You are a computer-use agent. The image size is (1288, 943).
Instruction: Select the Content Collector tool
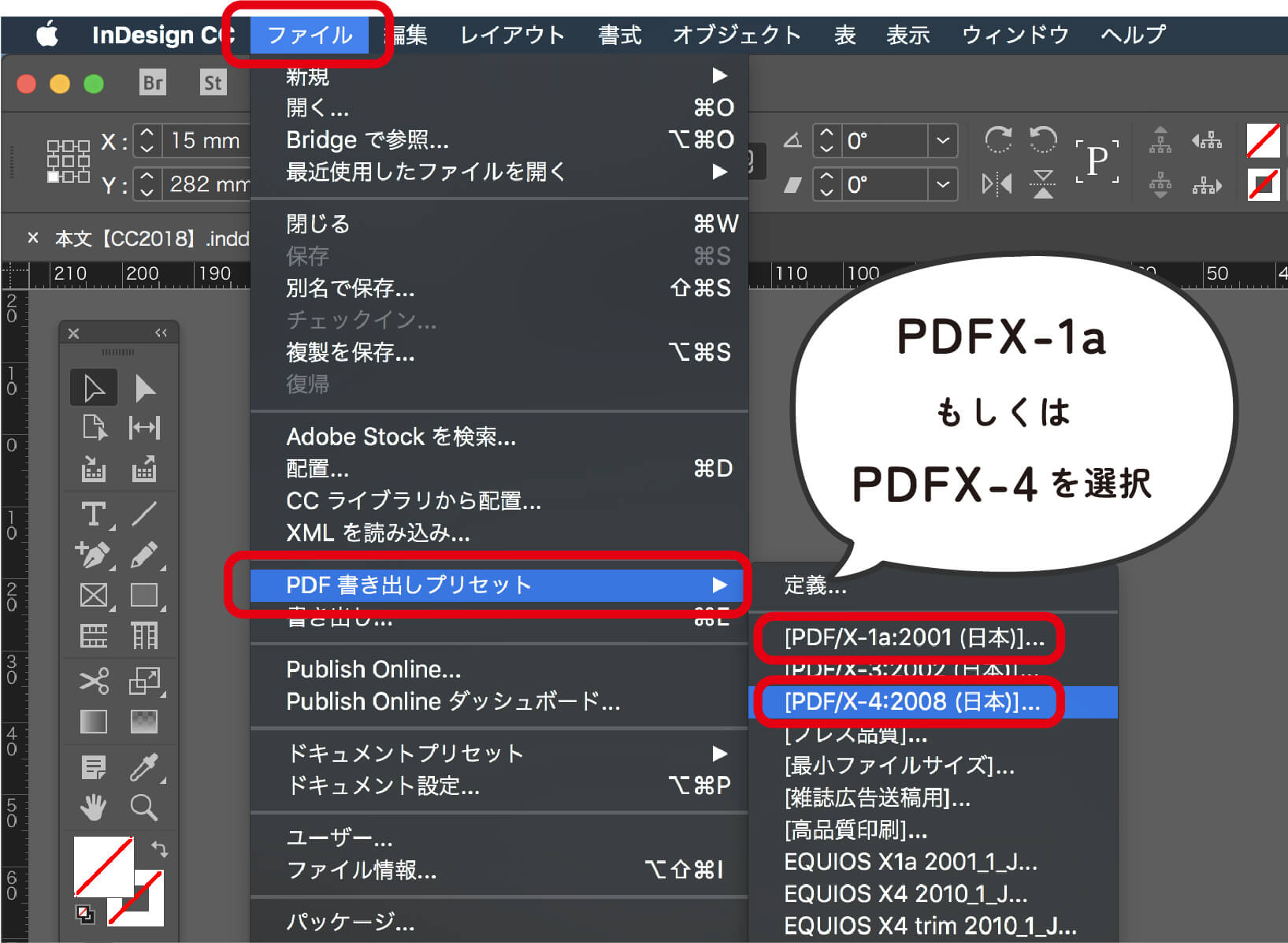(94, 469)
